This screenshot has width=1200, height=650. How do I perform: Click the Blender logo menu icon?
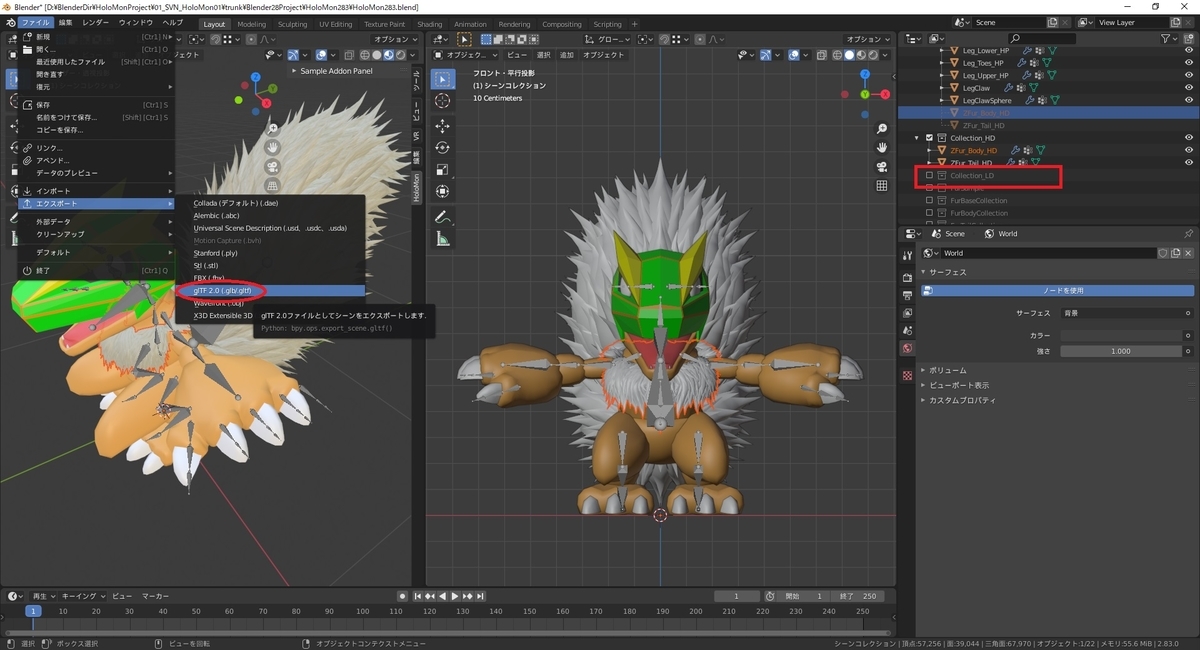[x=11, y=23]
